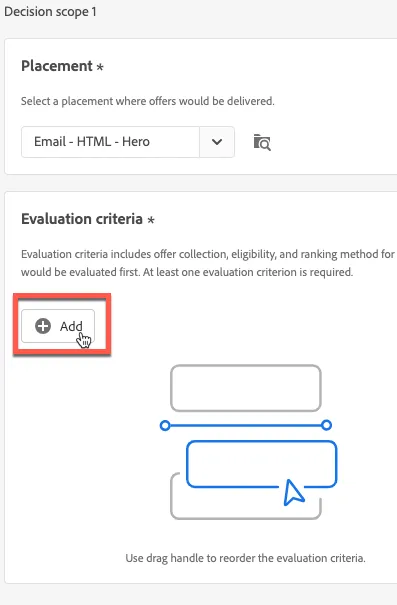Click the 'Select a placement where offers' description
This screenshot has width=397, height=605.
tap(148, 101)
